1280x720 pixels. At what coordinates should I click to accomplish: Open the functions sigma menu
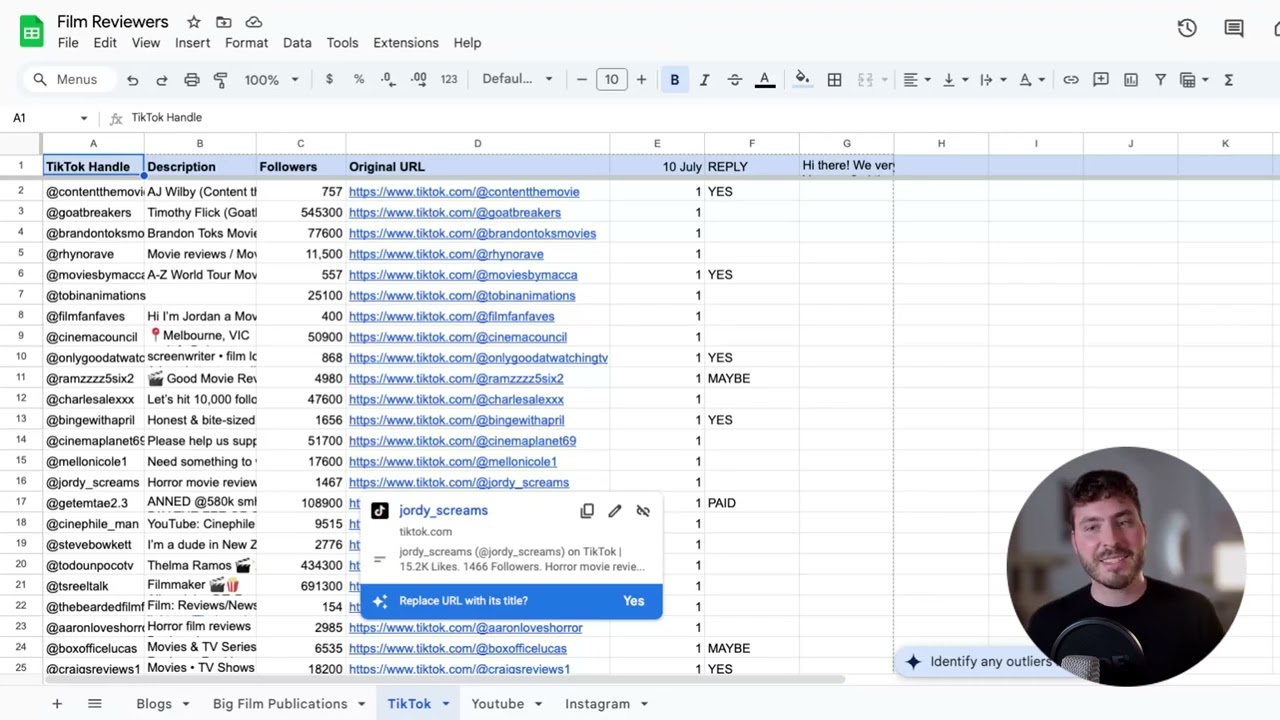[x=1228, y=79]
